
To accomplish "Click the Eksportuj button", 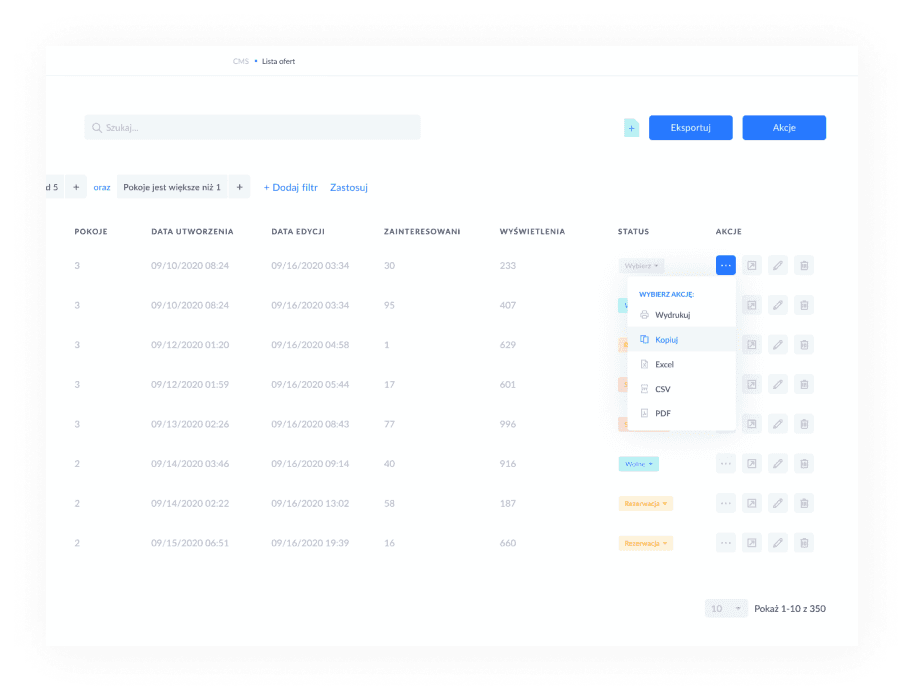I will click(x=690, y=128).
